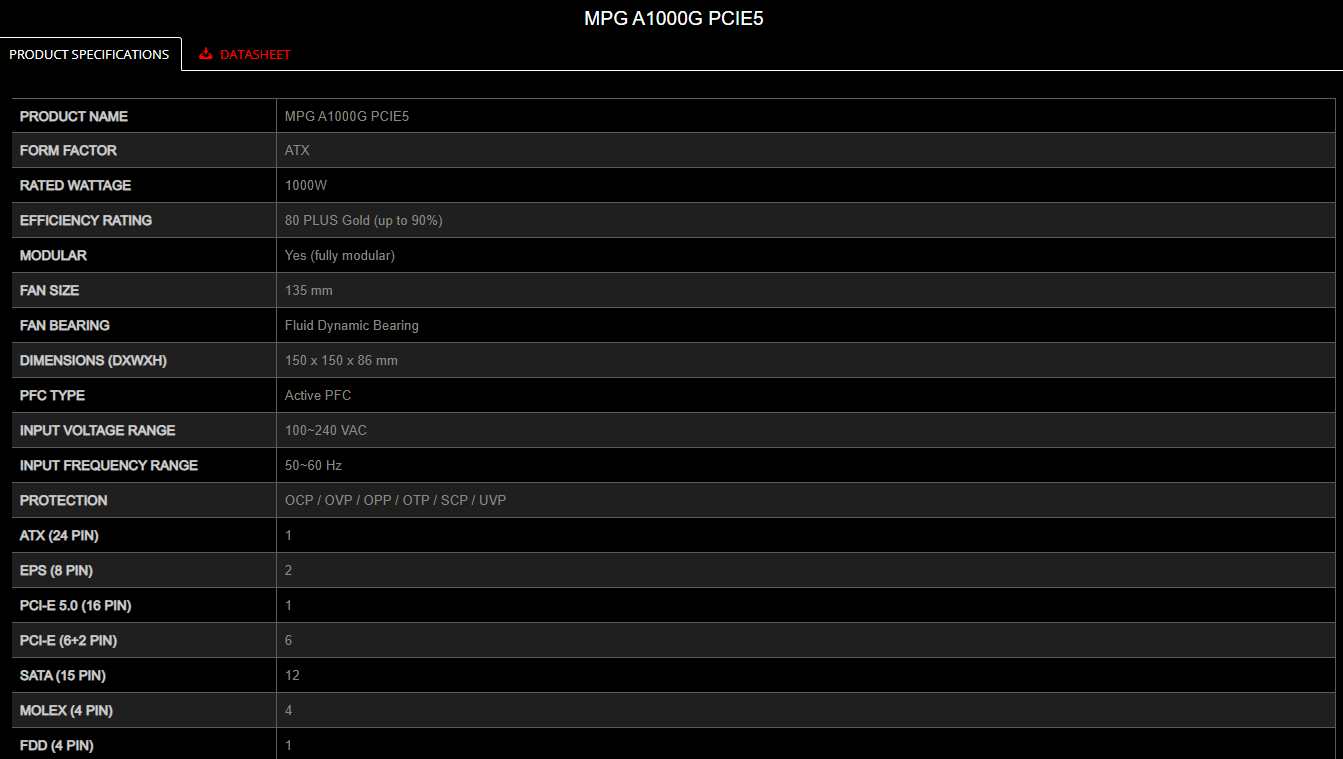Click the Product Name row label
Viewport: 1343px width, 759px height.
click(x=74, y=116)
